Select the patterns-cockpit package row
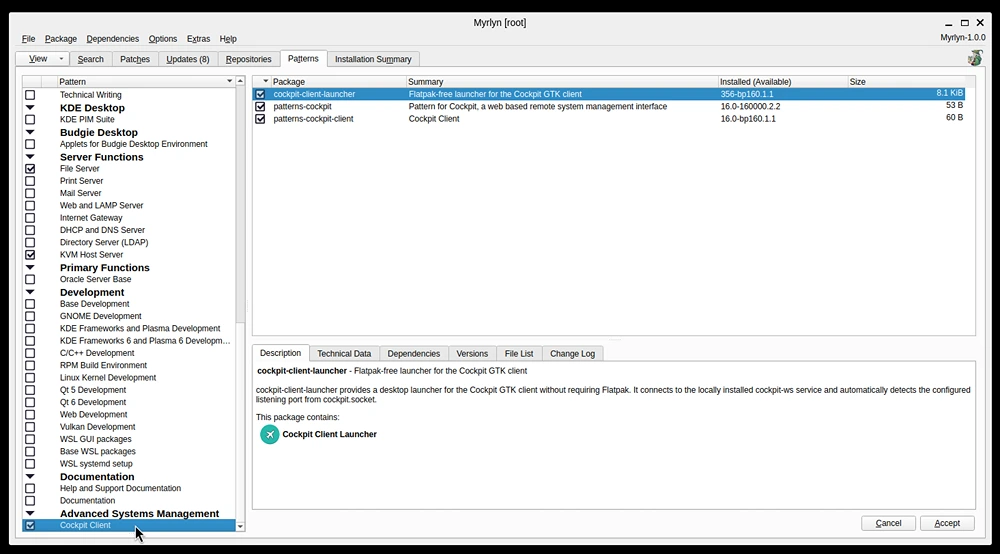This screenshot has height=554, width=1000. (x=609, y=106)
